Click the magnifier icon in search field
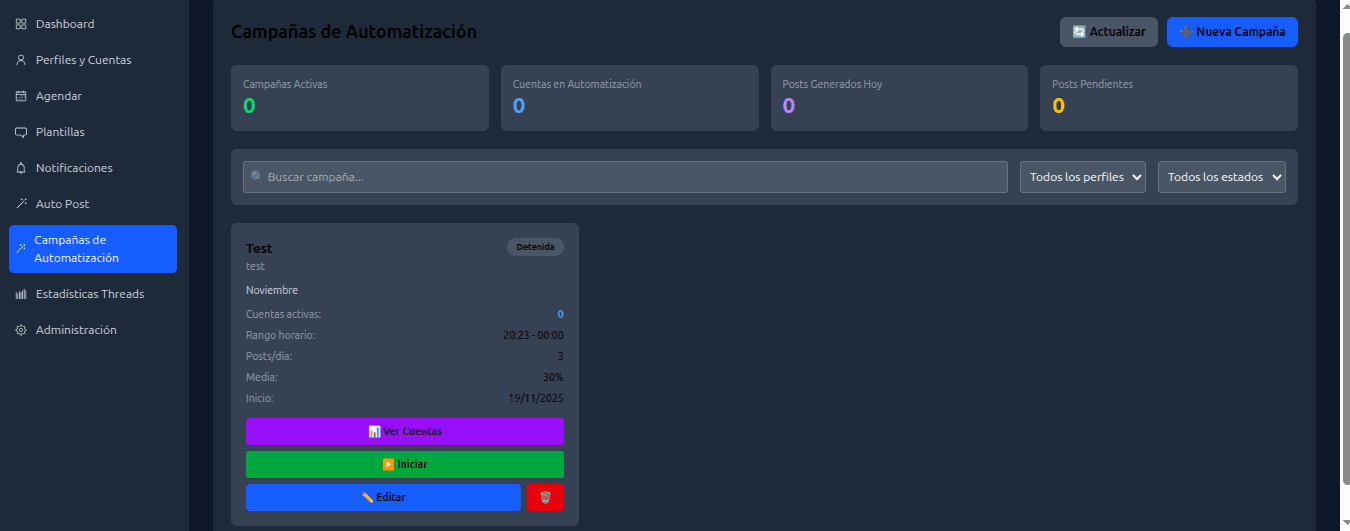 point(257,177)
